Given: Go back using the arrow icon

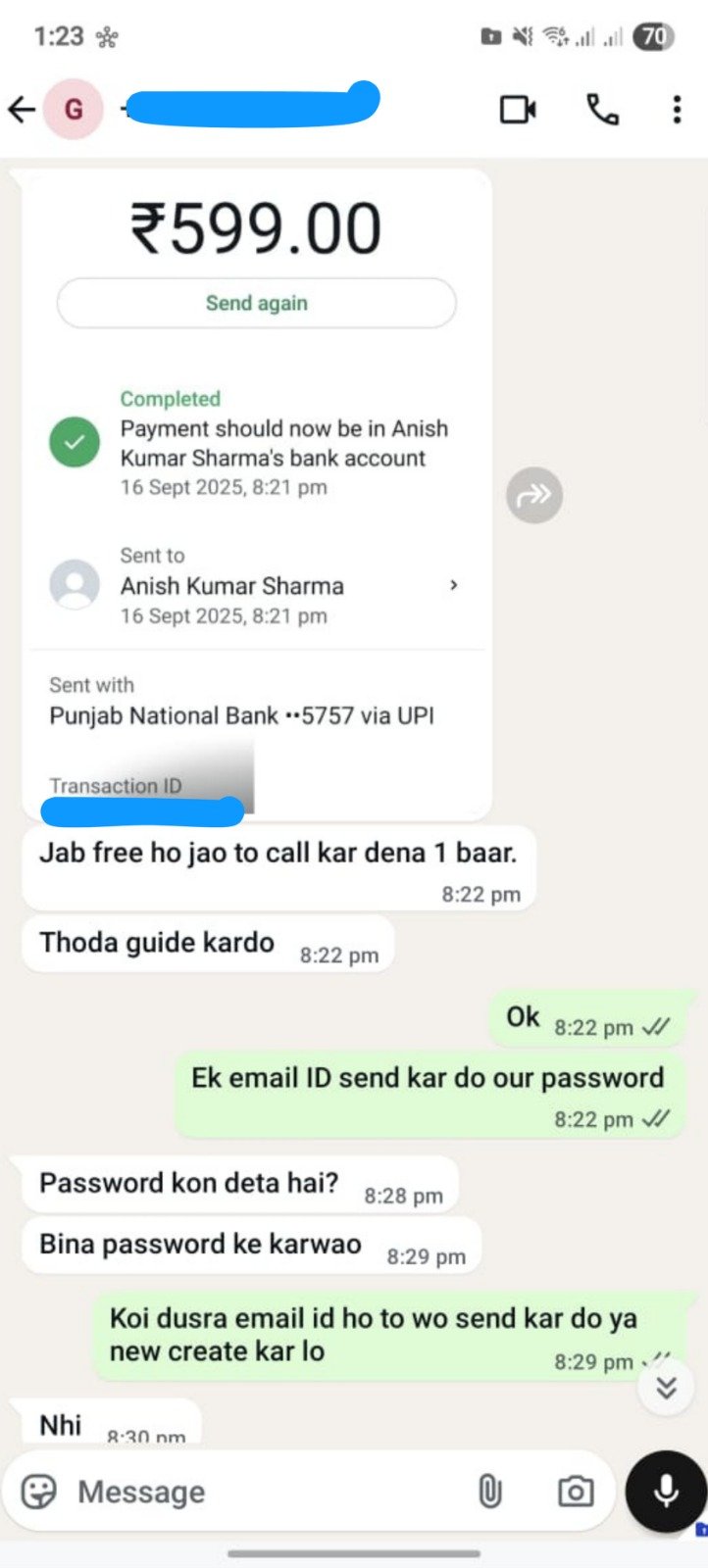Looking at the screenshot, I should [22, 110].
